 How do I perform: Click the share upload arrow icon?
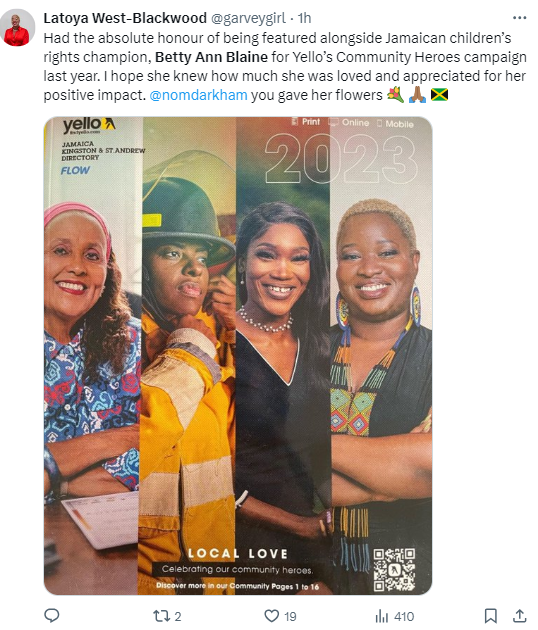pos(520,616)
